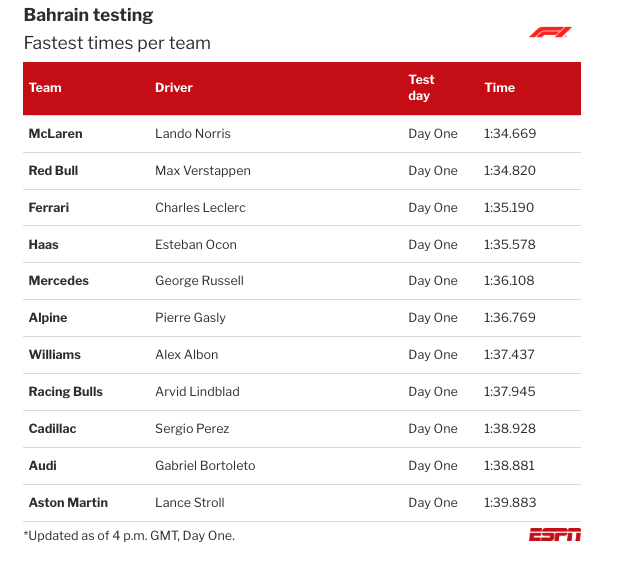This screenshot has height=570, width=634.
Task: Click Gabriel Bortoleto's name
Action: [206, 466]
